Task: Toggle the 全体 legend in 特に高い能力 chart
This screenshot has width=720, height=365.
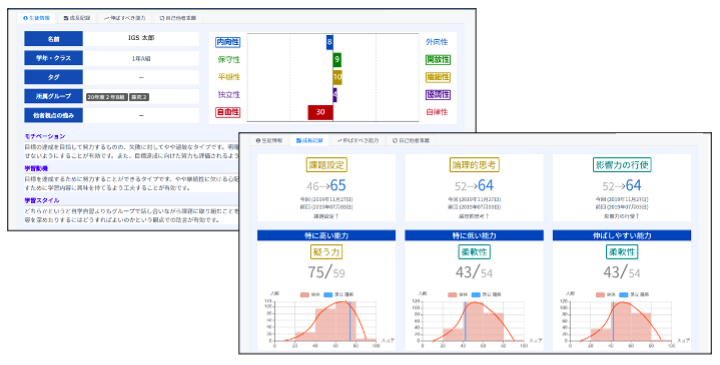Action: click(x=310, y=295)
